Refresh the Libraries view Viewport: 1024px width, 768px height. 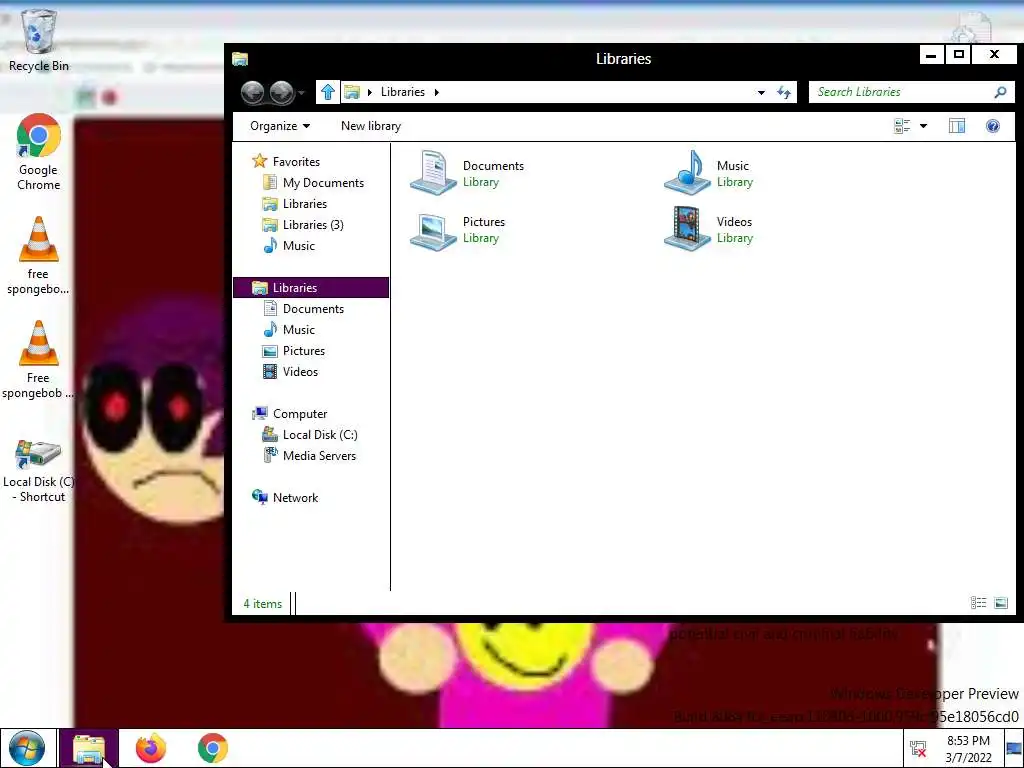784,93
